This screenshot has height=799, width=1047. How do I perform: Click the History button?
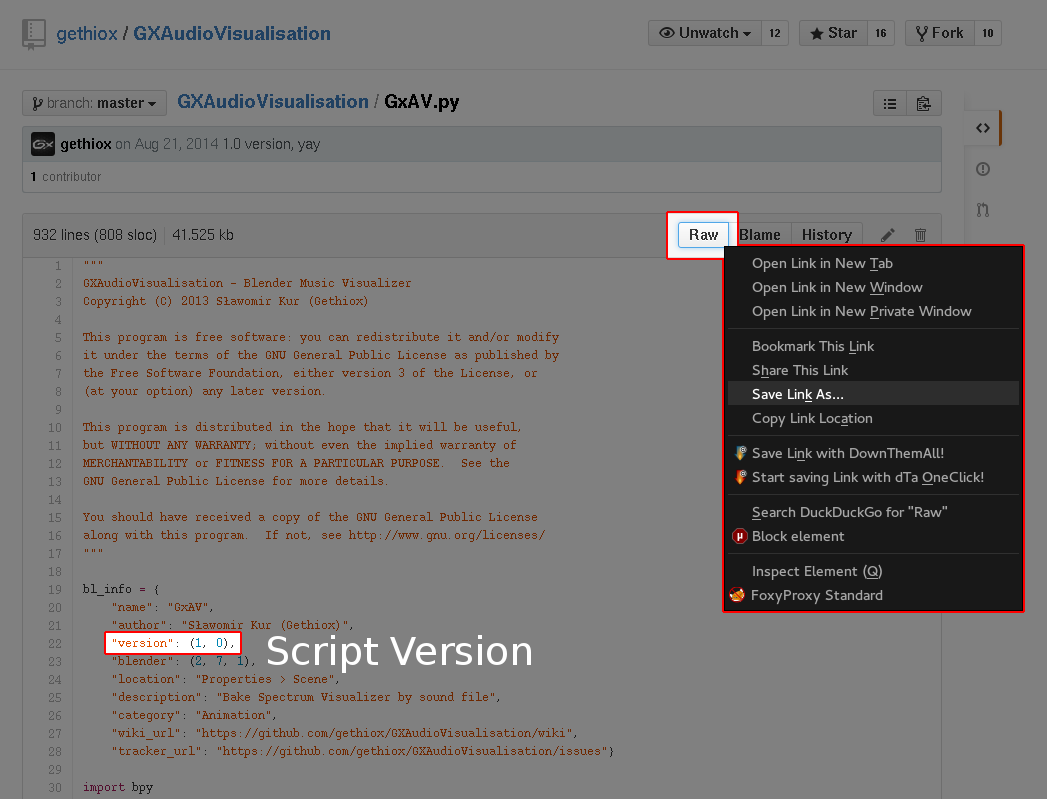coord(827,235)
